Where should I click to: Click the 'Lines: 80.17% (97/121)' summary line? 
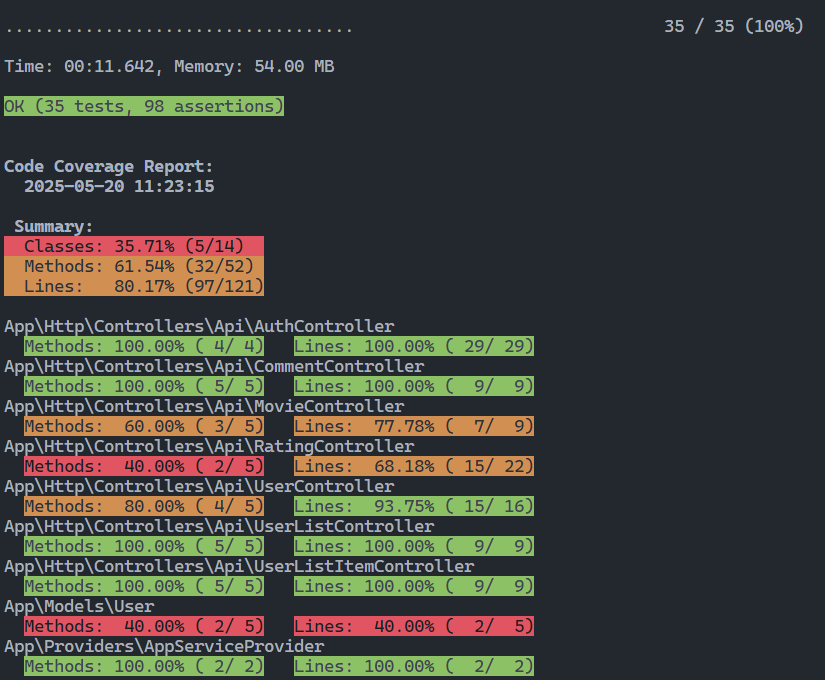coord(134,286)
